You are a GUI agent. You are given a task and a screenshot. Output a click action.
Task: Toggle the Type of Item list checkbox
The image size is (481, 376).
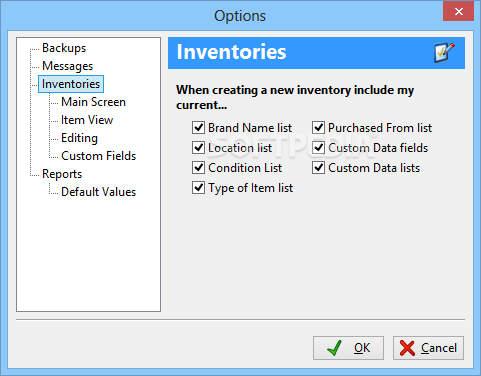coord(198,188)
